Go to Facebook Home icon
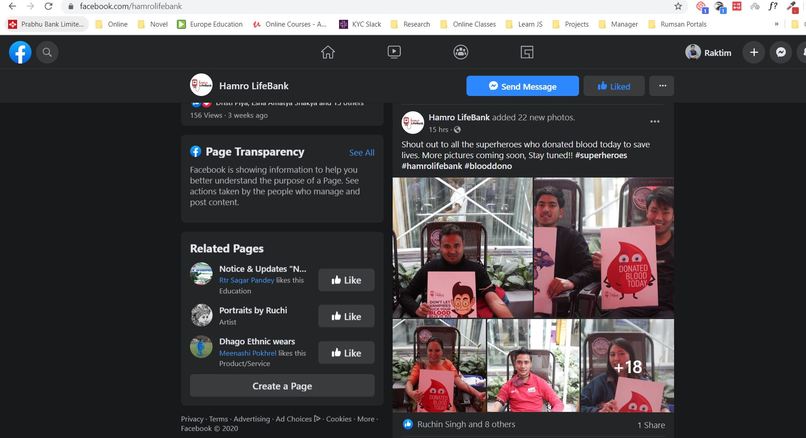This screenshot has height=438, width=806. click(327, 52)
